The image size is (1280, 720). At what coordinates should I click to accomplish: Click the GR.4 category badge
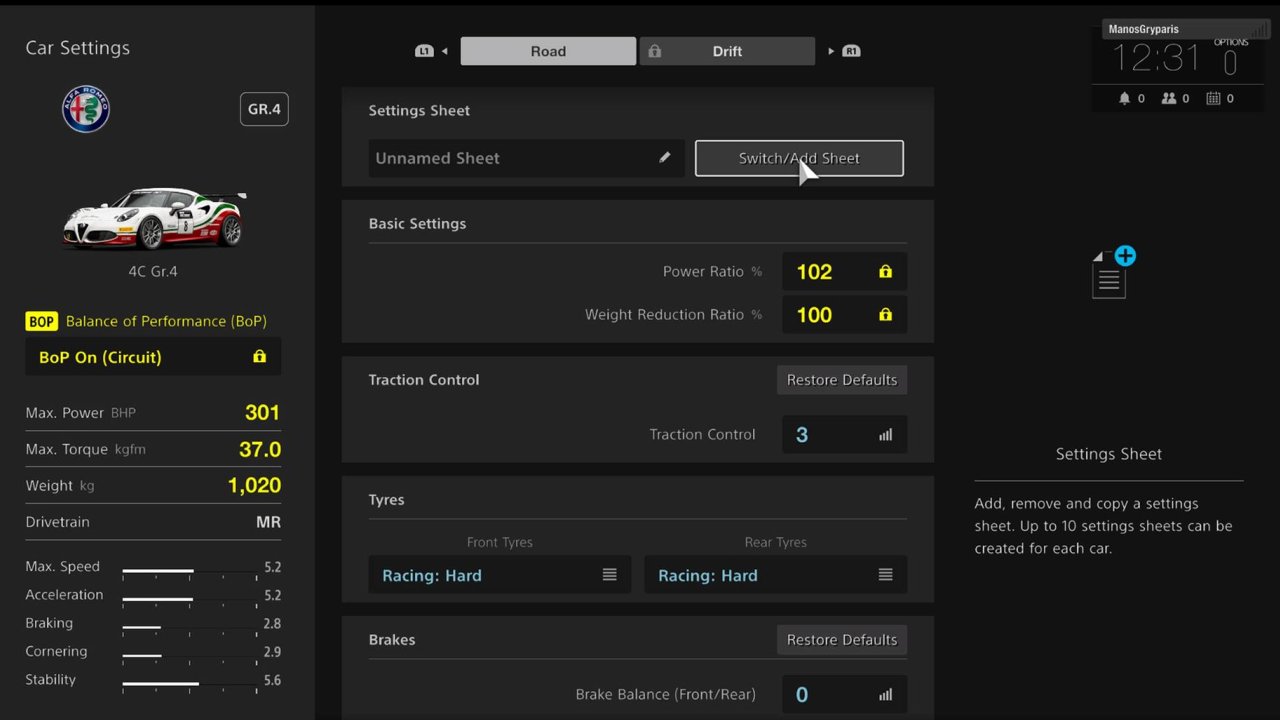coord(264,109)
